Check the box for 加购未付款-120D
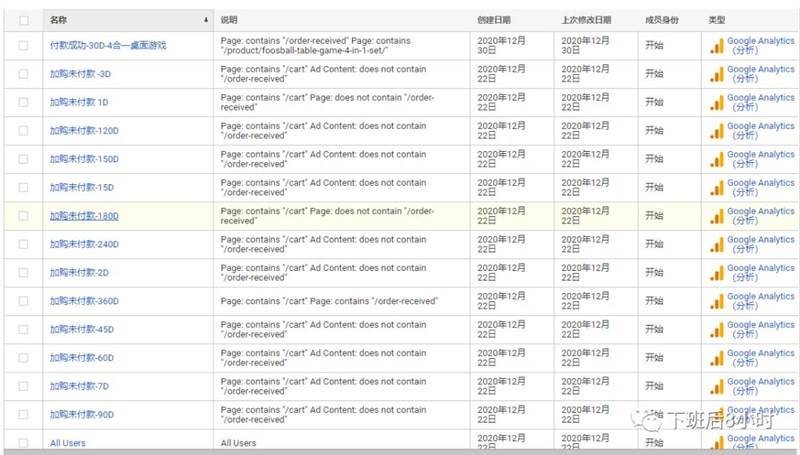 pyautogui.click(x=23, y=131)
